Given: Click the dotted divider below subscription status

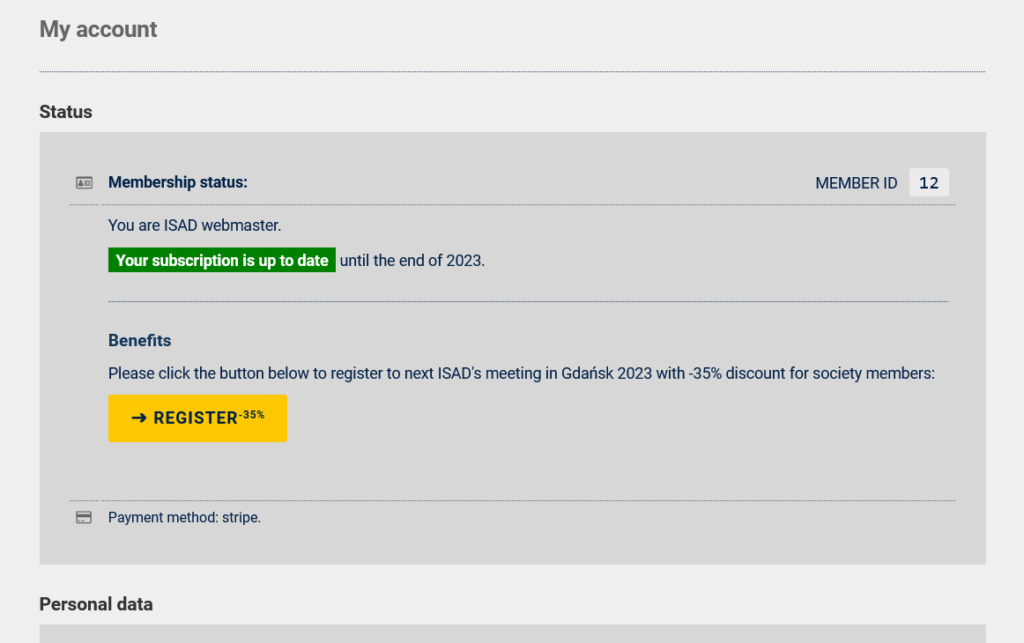Looking at the screenshot, I should [528, 302].
